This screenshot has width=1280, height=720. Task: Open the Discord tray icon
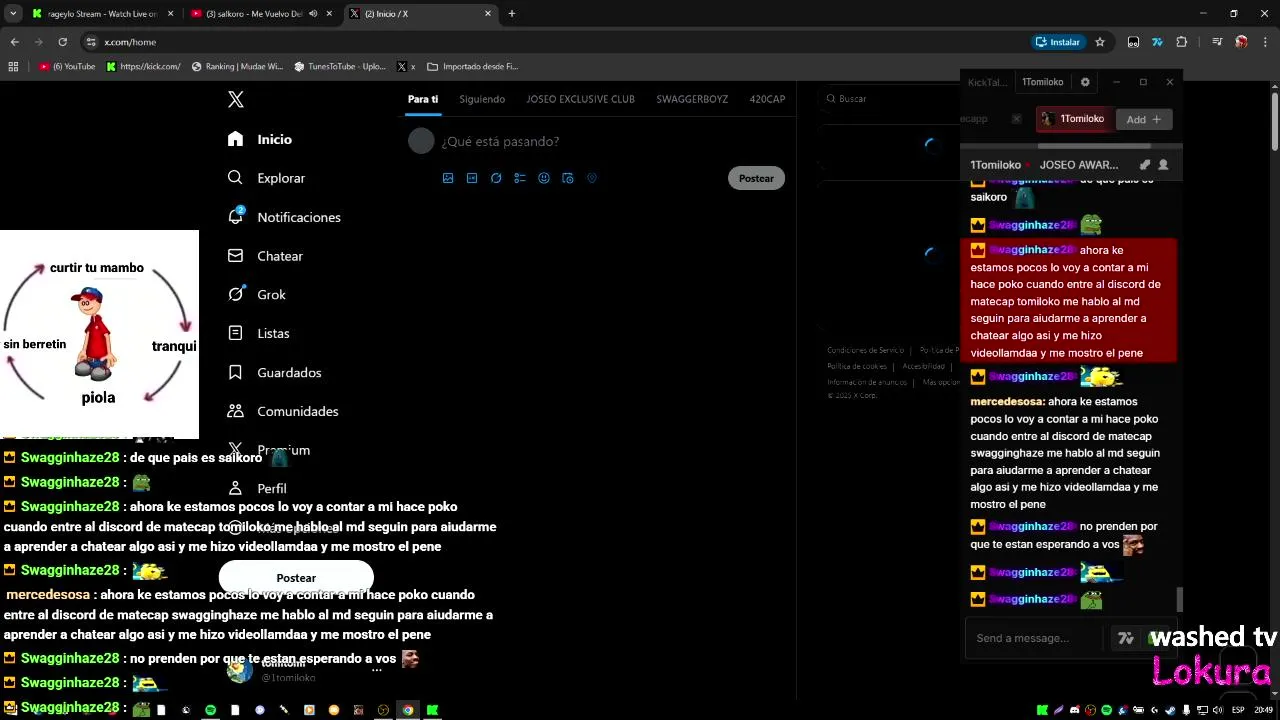(x=1075, y=710)
